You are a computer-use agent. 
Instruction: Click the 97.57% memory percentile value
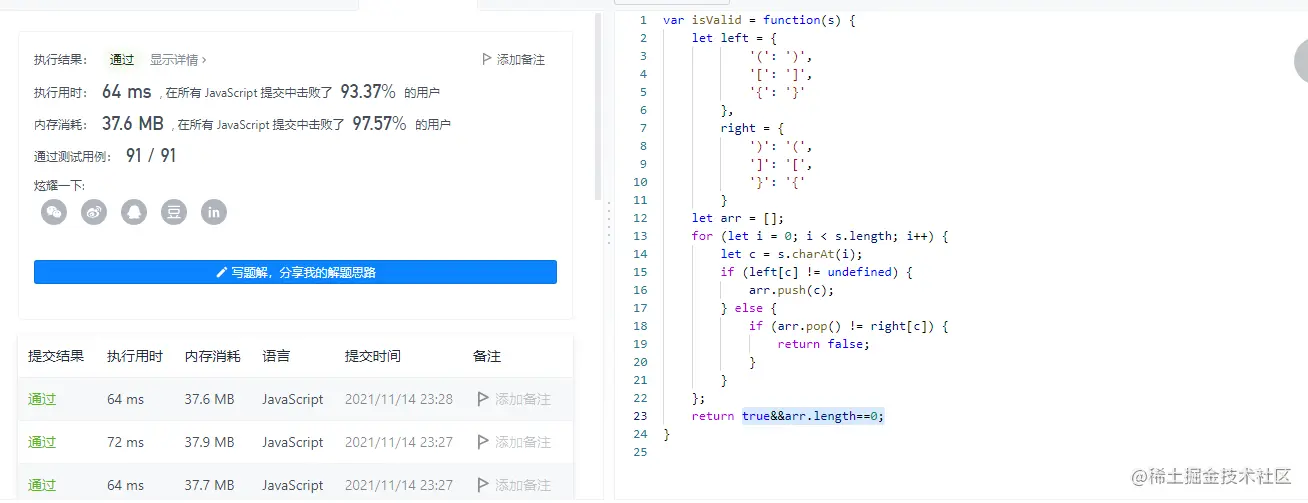pos(379,124)
